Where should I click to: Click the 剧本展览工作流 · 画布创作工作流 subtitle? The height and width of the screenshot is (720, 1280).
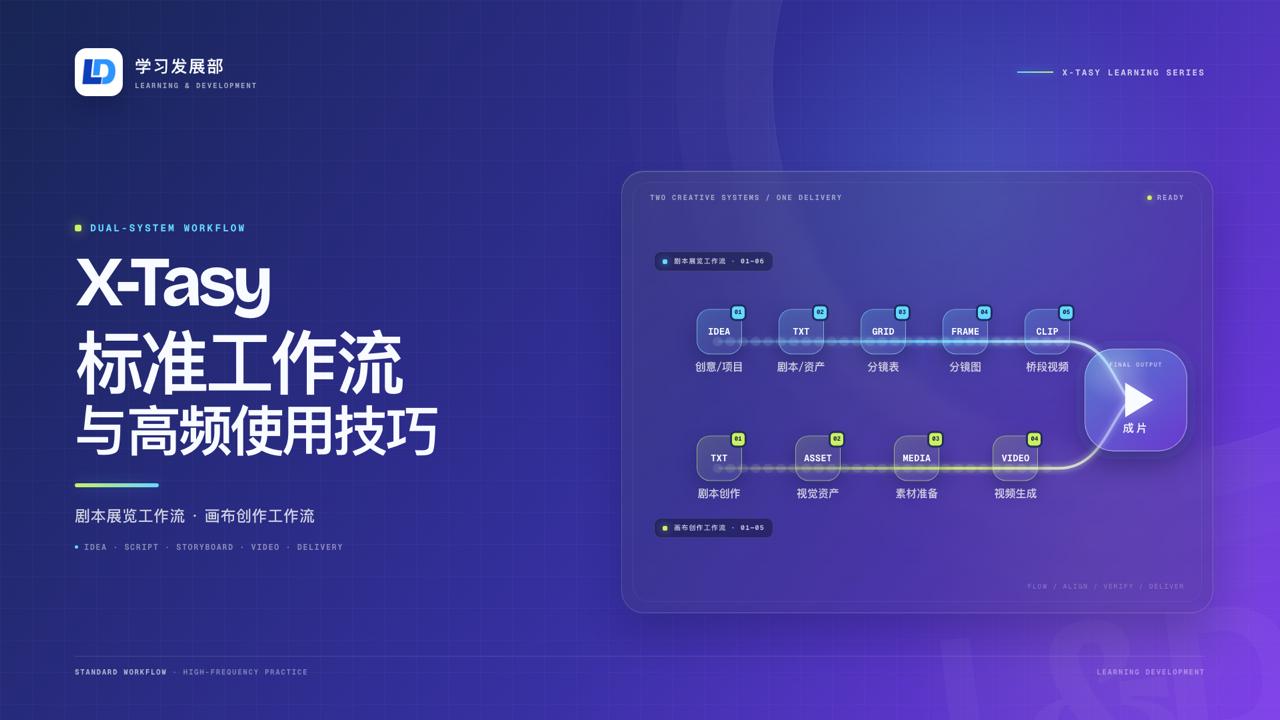pyautogui.click(x=195, y=516)
